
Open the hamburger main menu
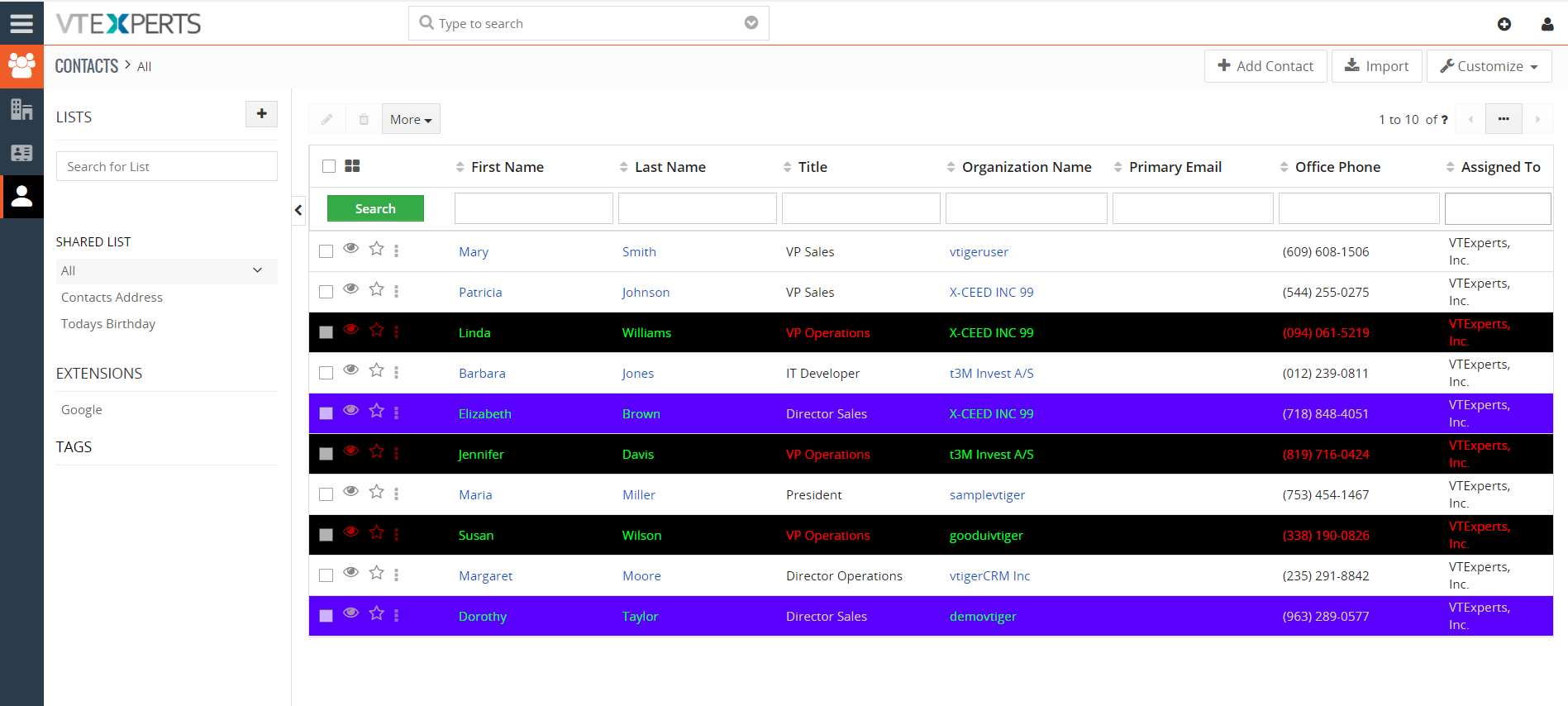[21, 23]
